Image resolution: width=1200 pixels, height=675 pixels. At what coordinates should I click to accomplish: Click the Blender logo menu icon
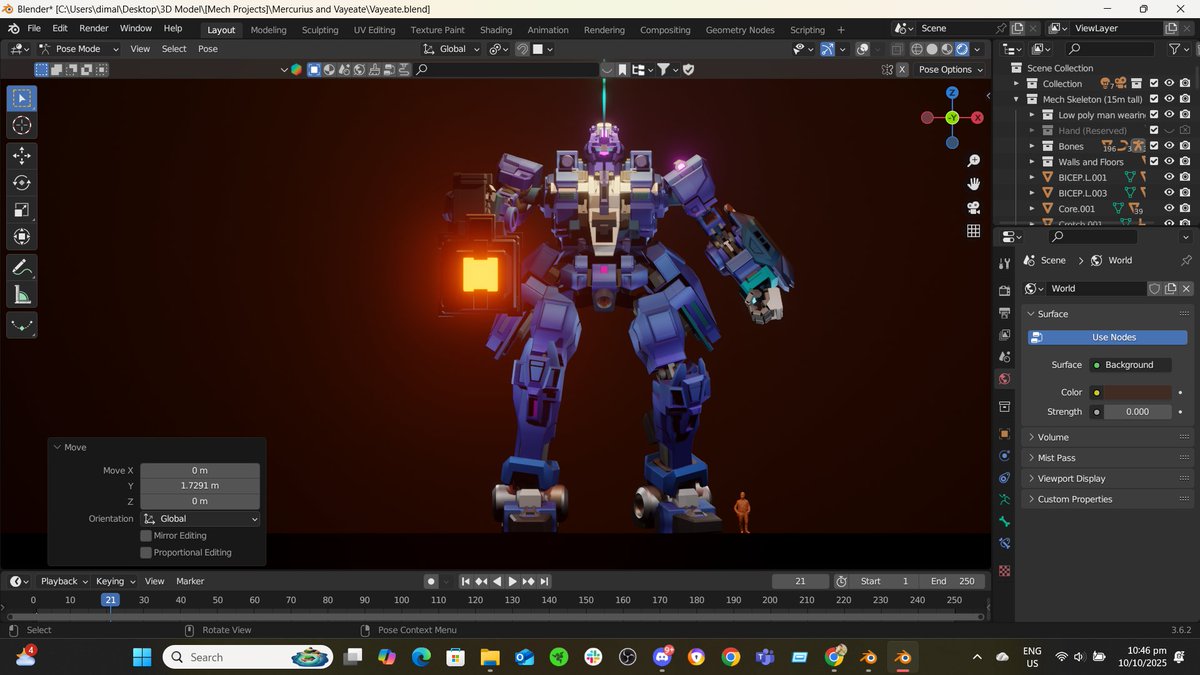[x=14, y=28]
